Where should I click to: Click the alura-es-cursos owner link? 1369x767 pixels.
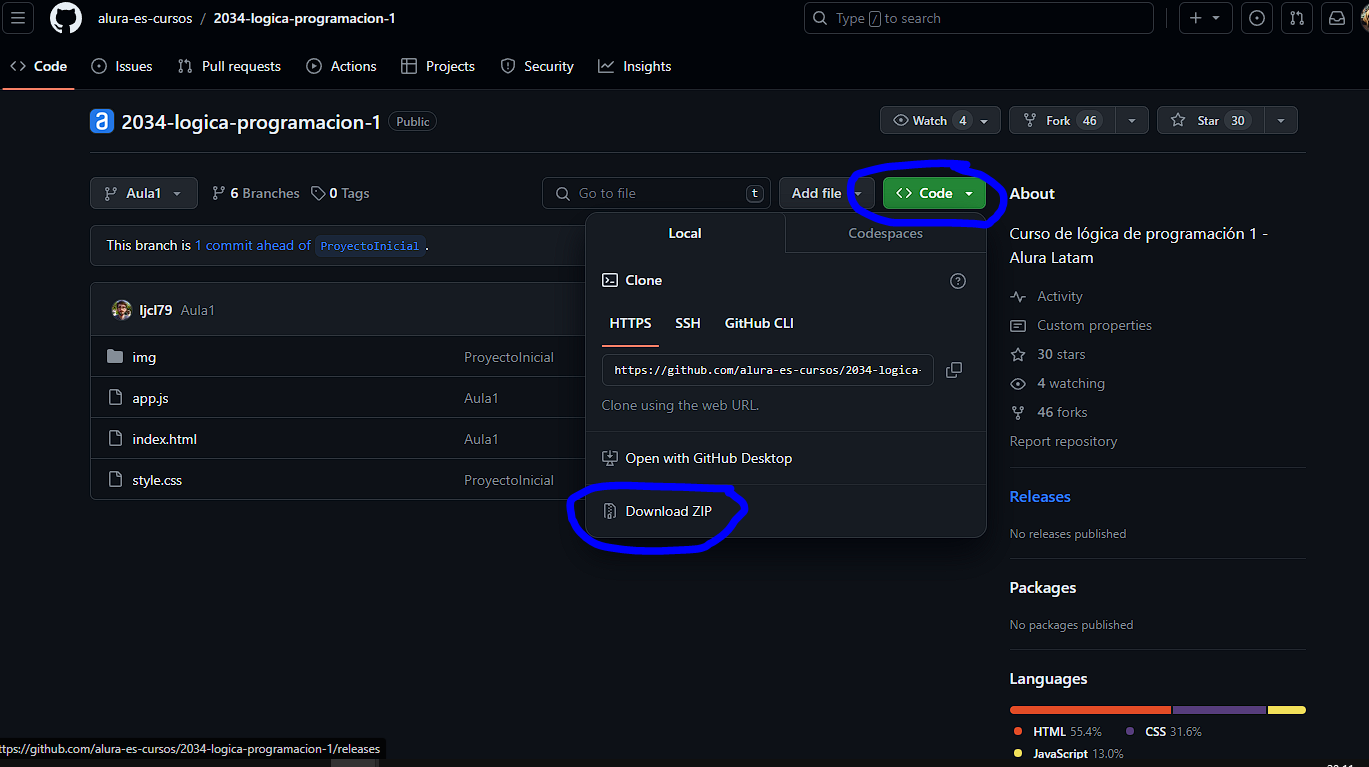[145, 18]
